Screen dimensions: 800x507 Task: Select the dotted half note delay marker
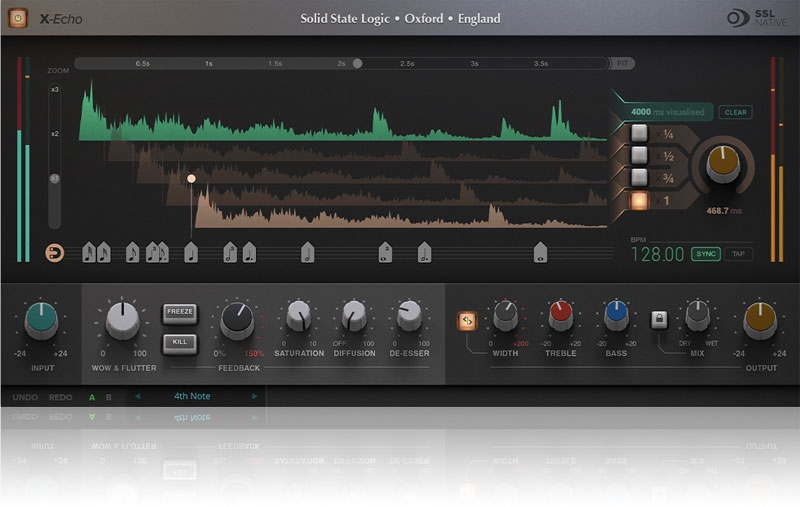coord(424,252)
